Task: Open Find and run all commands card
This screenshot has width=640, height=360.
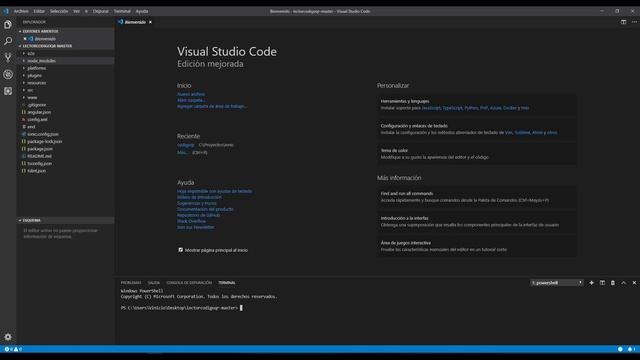Action: [x=476, y=197]
